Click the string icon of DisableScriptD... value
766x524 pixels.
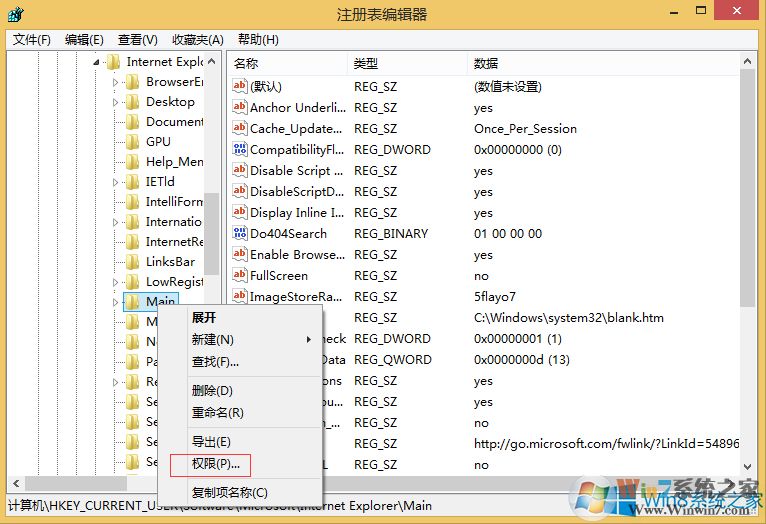coord(239,191)
